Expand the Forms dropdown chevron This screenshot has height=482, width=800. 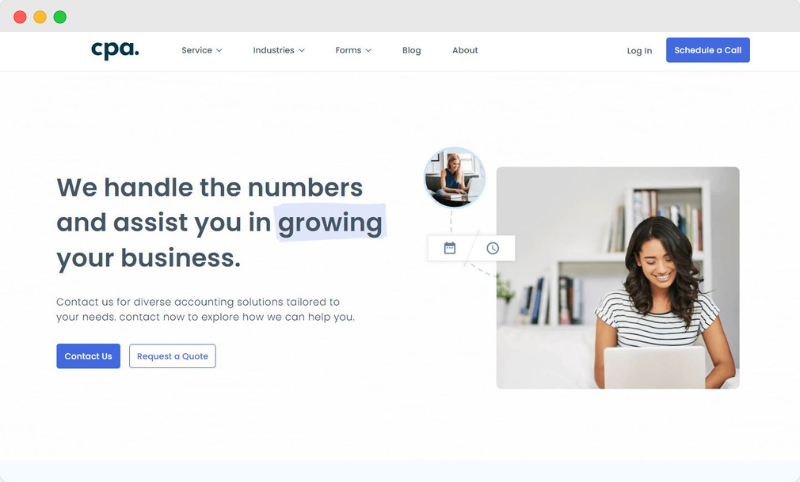(368, 50)
